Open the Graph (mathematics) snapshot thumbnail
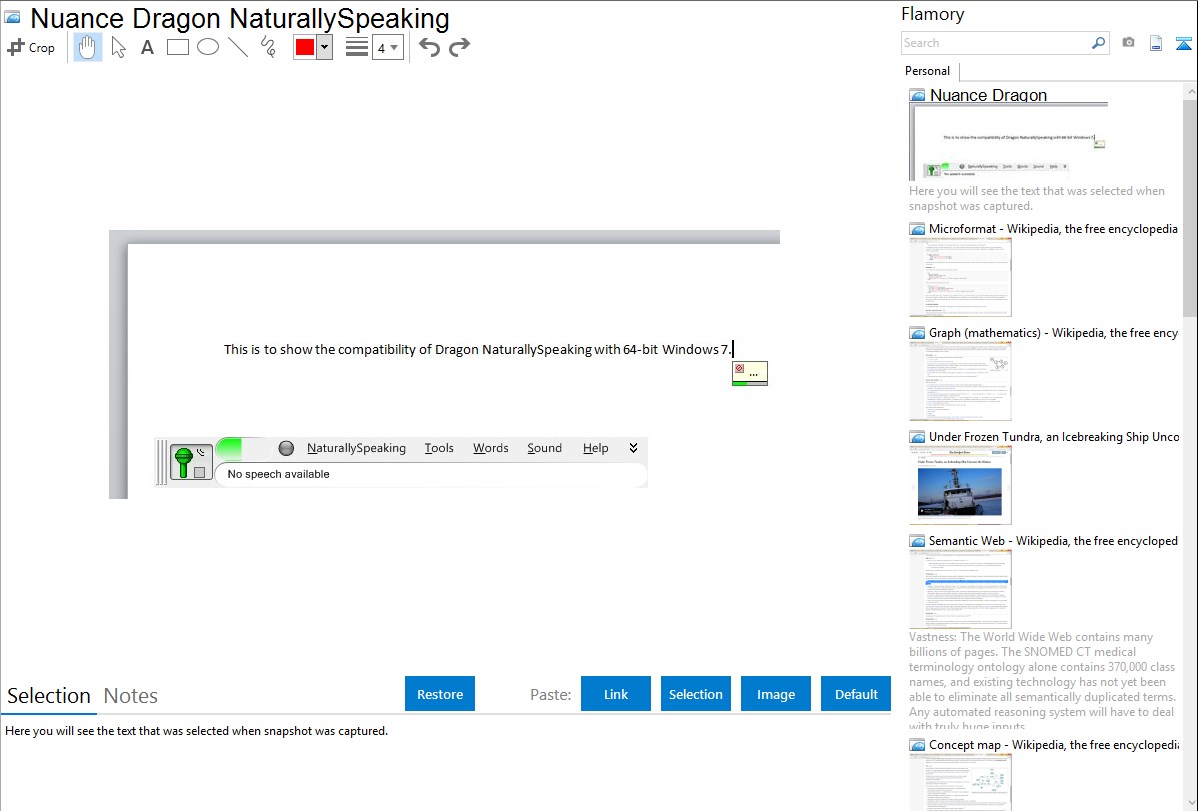This screenshot has height=811, width=1198. point(960,381)
